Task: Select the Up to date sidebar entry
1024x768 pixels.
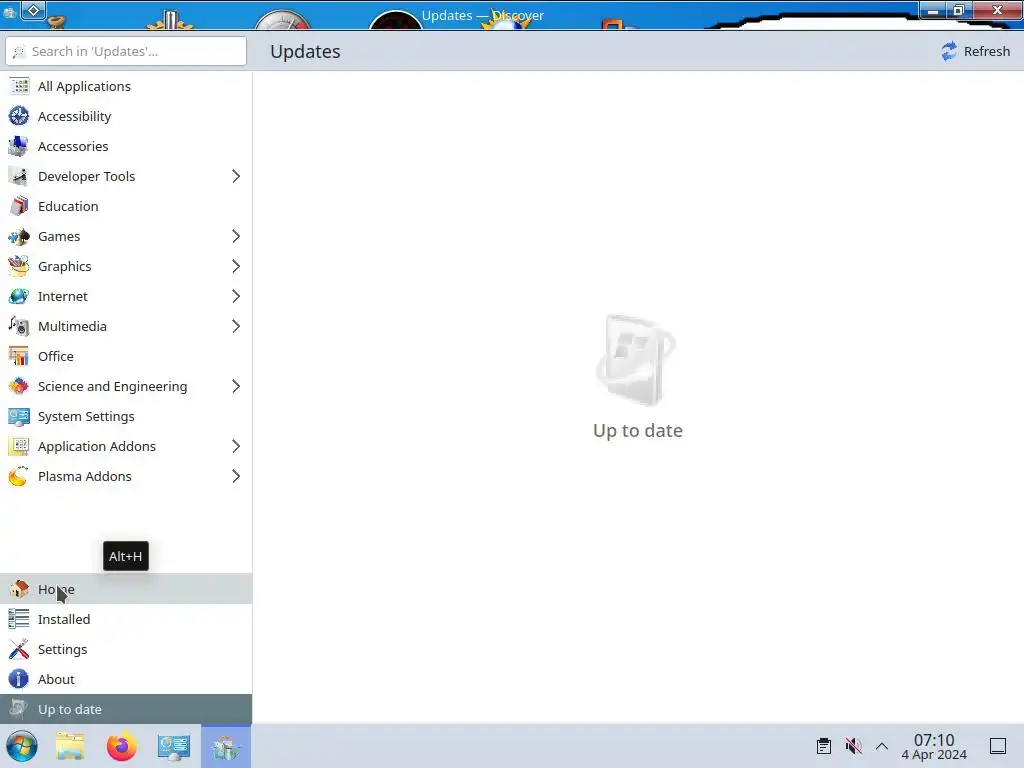Action: (126, 709)
